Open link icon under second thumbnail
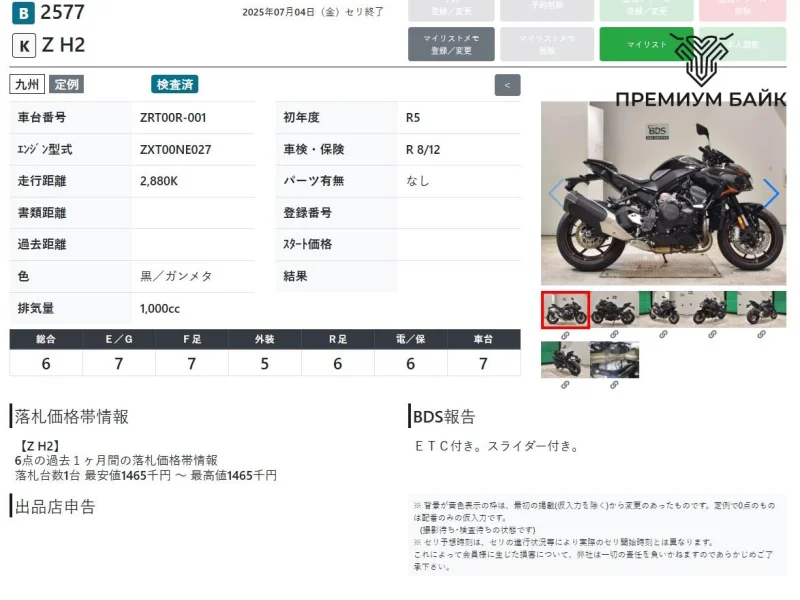 614,334
